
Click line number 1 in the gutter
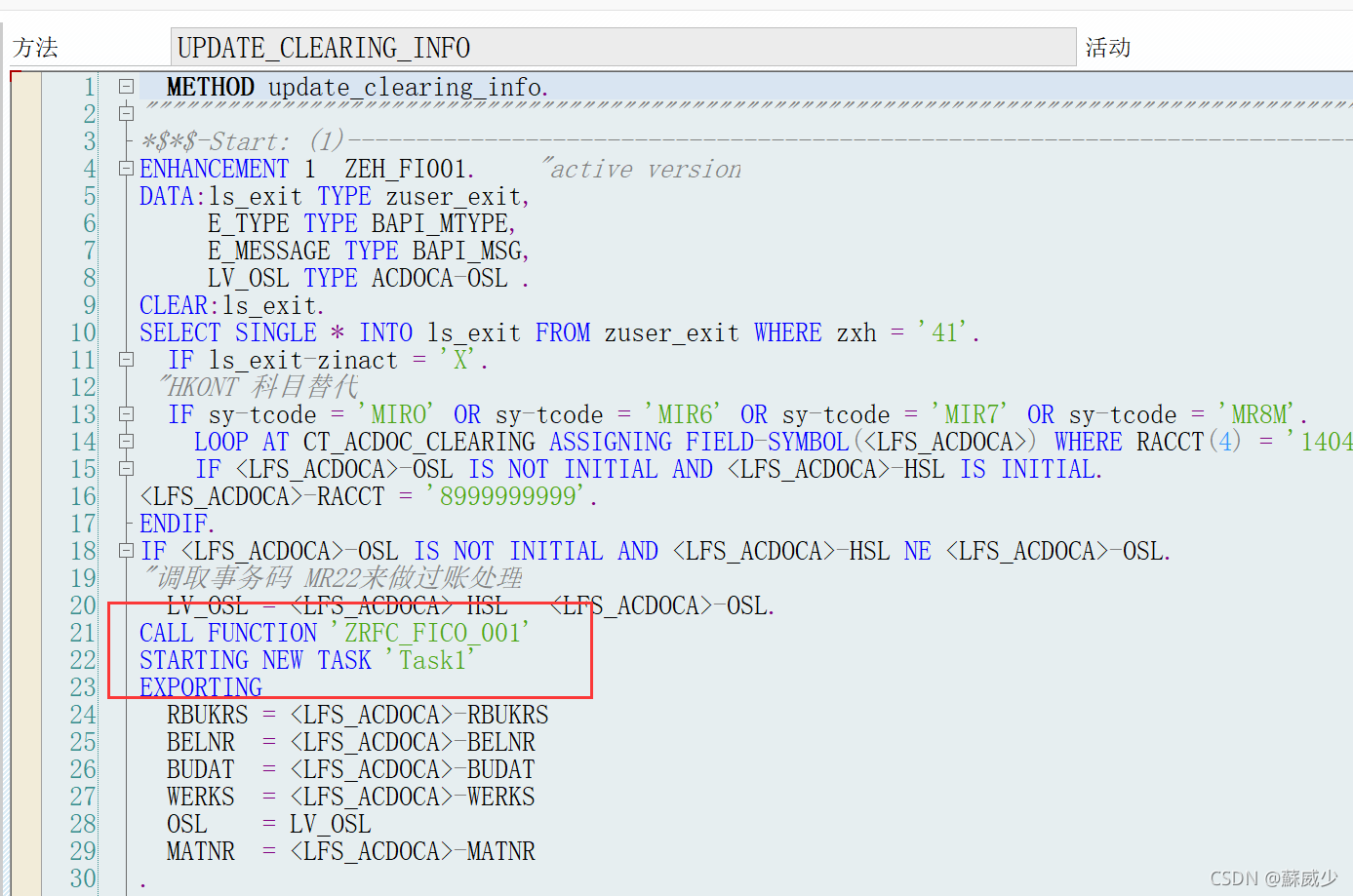(x=90, y=87)
